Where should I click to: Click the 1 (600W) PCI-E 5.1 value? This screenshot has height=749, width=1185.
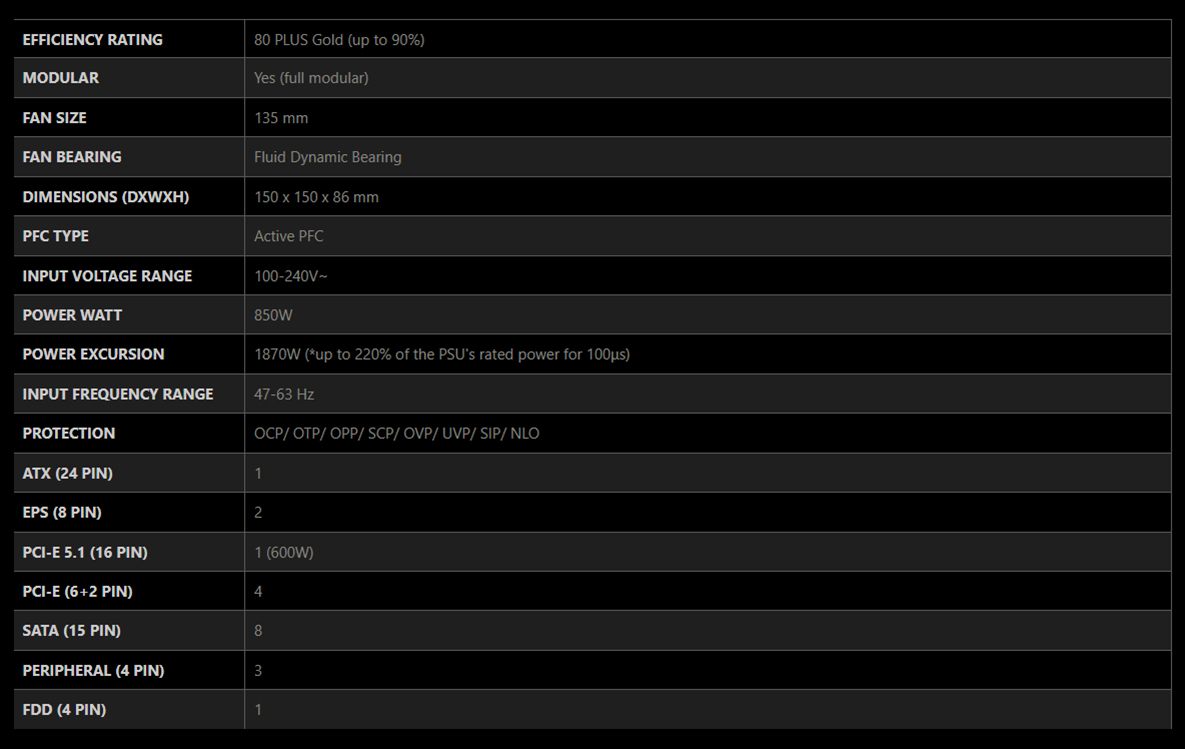284,552
